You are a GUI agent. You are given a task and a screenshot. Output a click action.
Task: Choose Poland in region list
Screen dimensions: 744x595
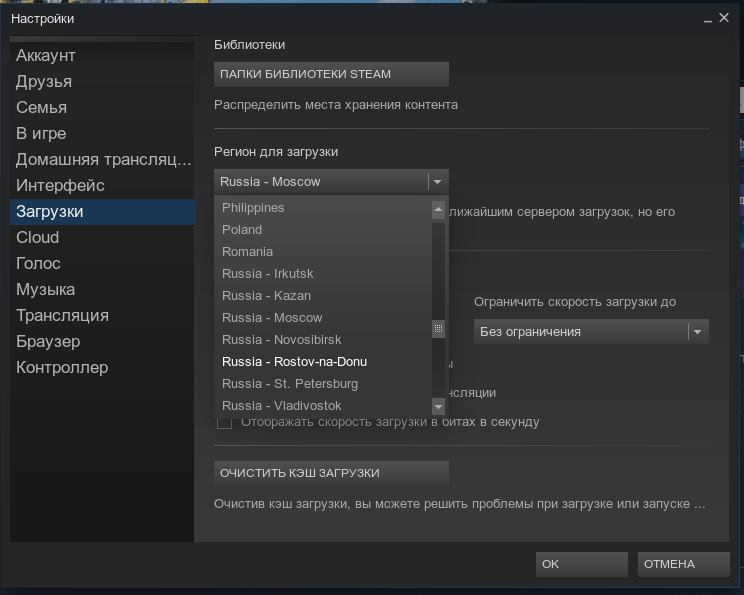tap(324, 230)
